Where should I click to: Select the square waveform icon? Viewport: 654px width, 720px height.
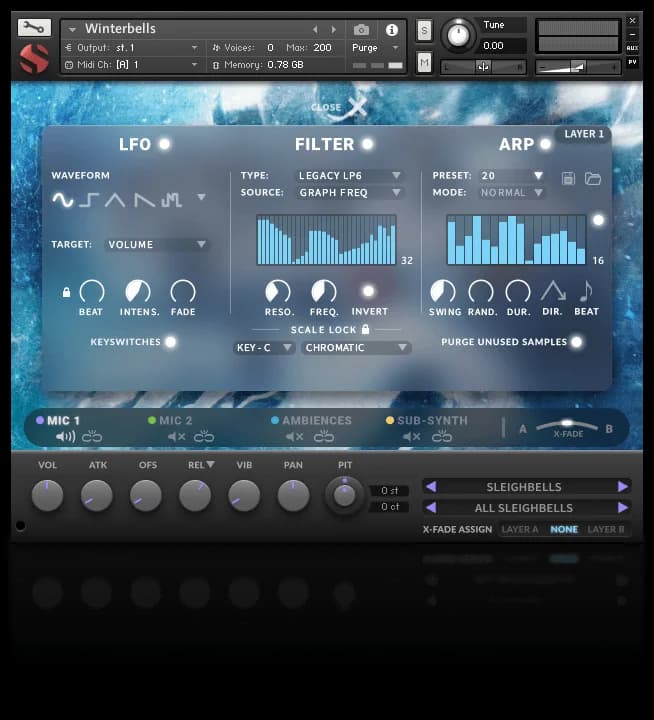[89, 200]
